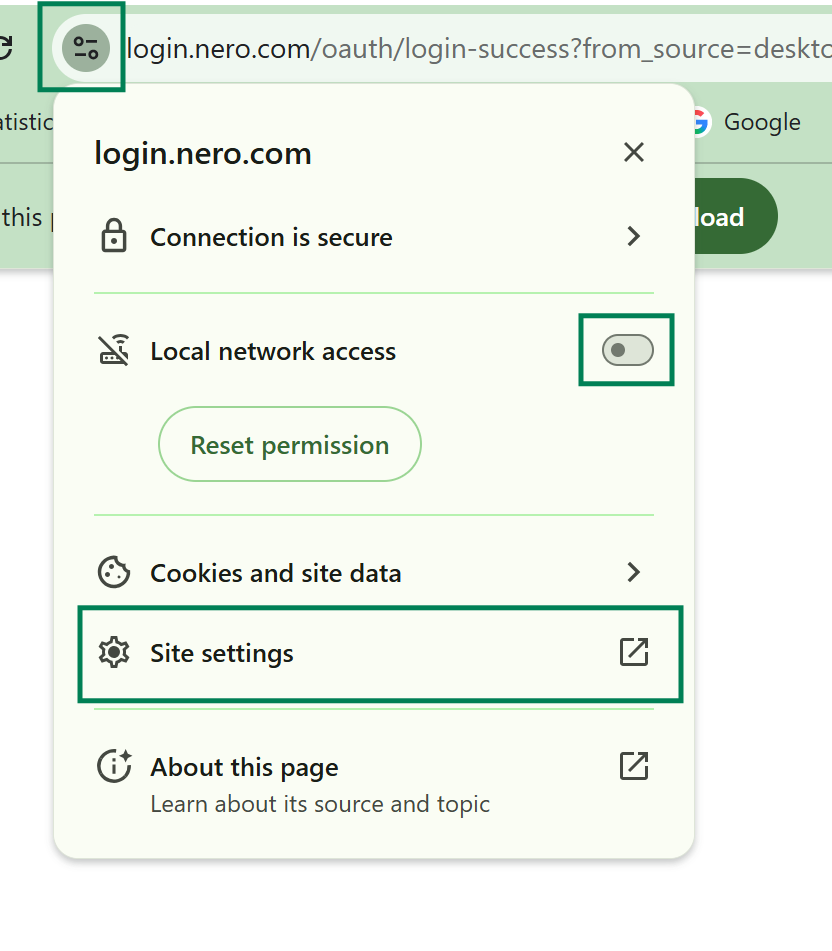Expand Connection is secure details chevron

coord(633,237)
